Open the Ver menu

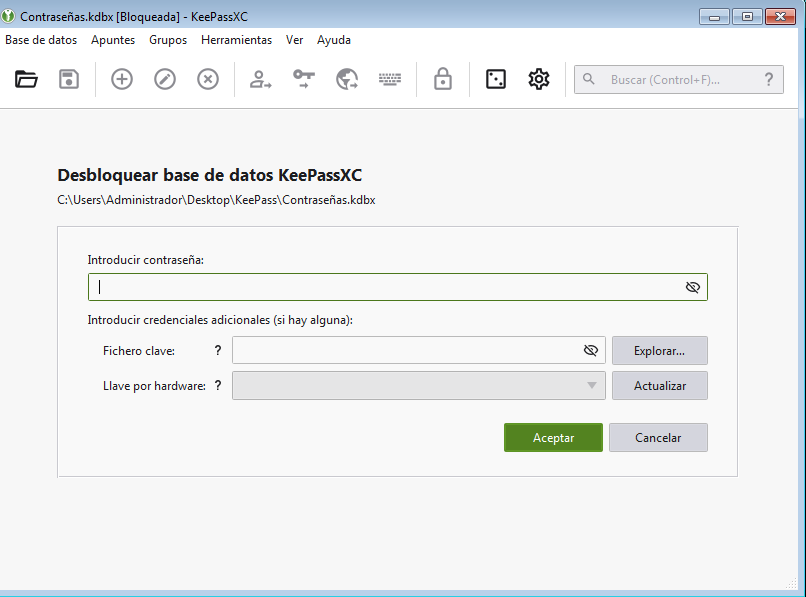point(295,40)
